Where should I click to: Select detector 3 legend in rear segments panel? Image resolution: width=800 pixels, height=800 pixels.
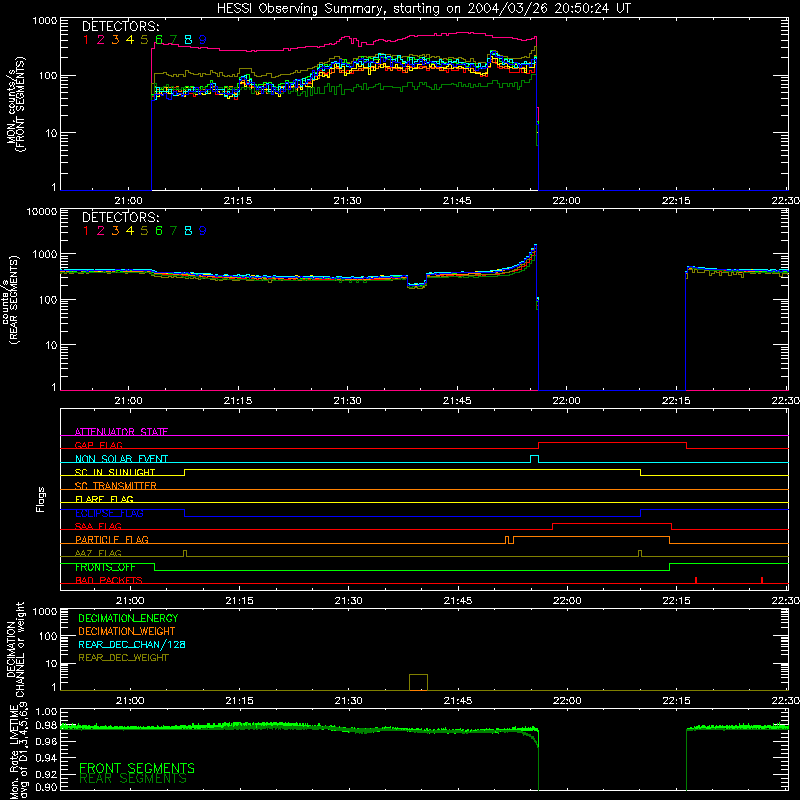click(115, 231)
